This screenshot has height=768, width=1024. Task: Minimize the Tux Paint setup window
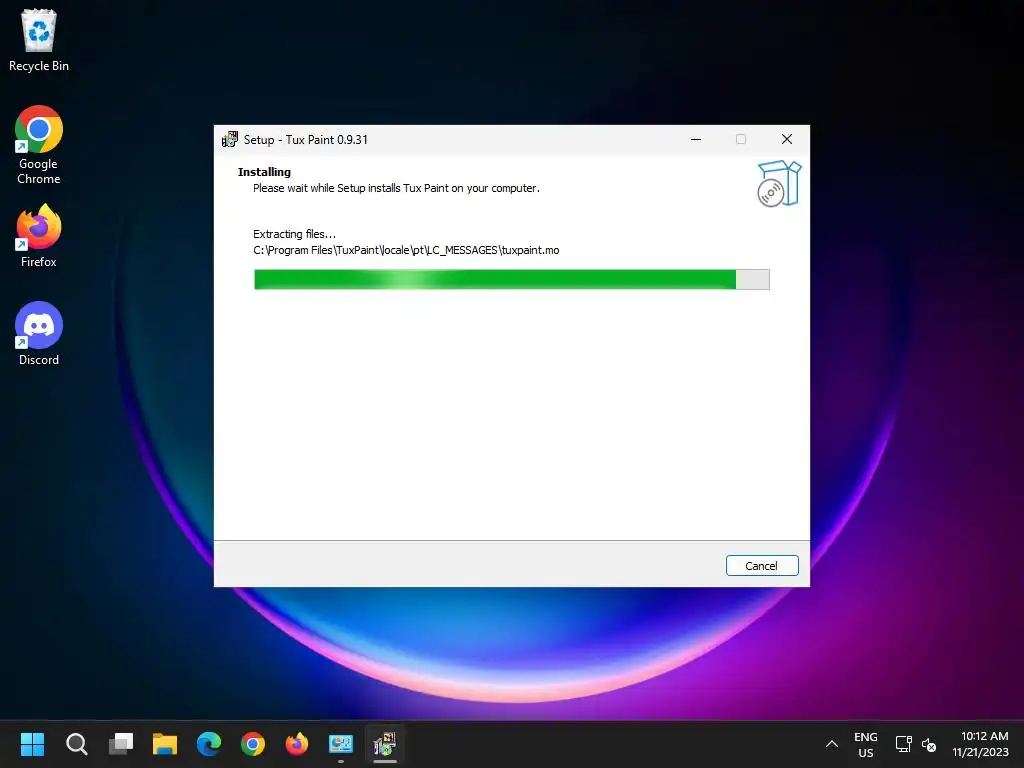[x=696, y=139]
